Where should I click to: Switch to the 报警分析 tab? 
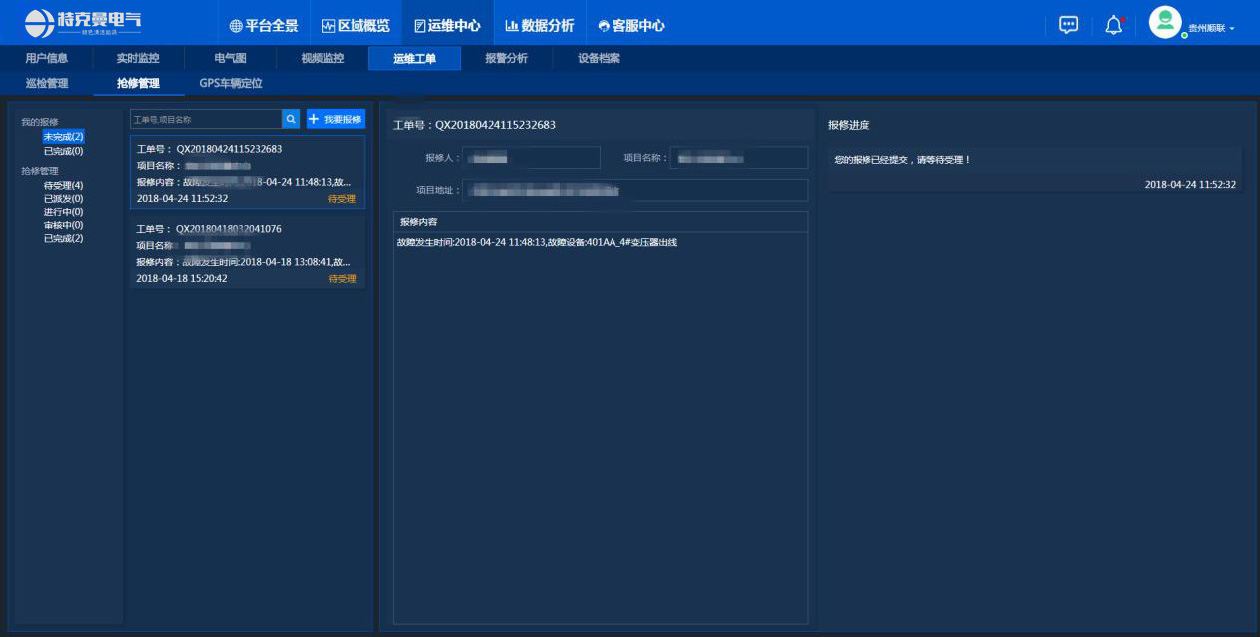pyautogui.click(x=506, y=58)
